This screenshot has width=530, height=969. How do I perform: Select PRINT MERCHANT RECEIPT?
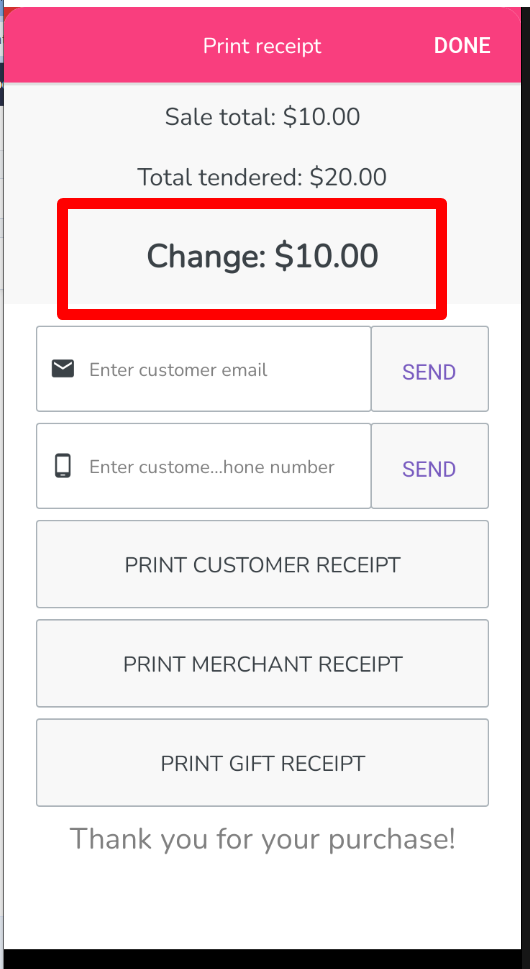coord(263,663)
